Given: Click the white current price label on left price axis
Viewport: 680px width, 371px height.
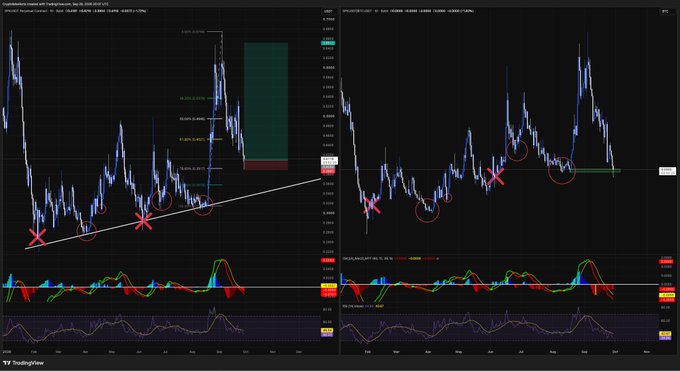Looking at the screenshot, I should [329, 161].
